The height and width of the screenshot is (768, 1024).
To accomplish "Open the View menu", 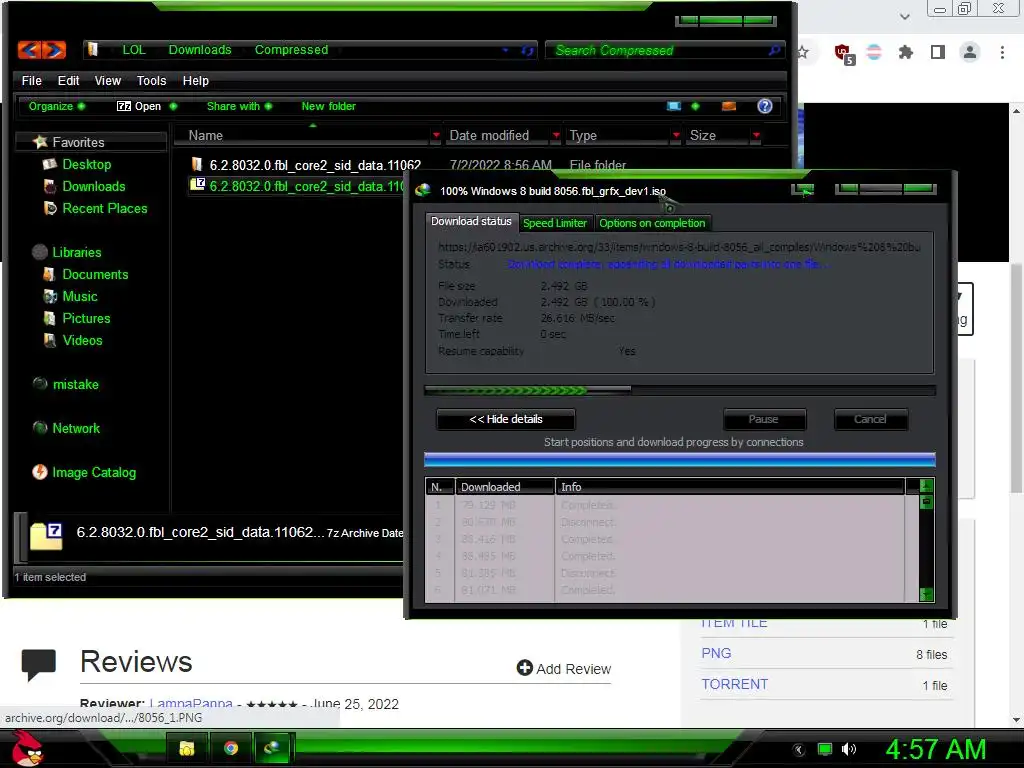I will 108,80.
